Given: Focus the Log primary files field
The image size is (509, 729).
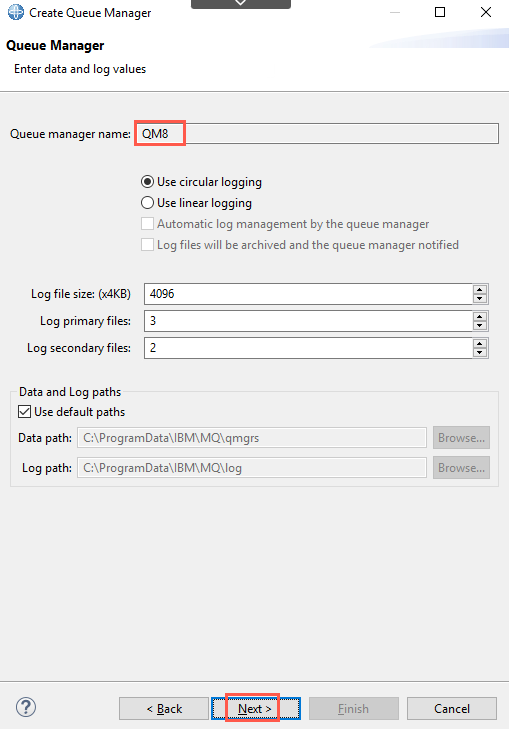Looking at the screenshot, I should [308, 321].
